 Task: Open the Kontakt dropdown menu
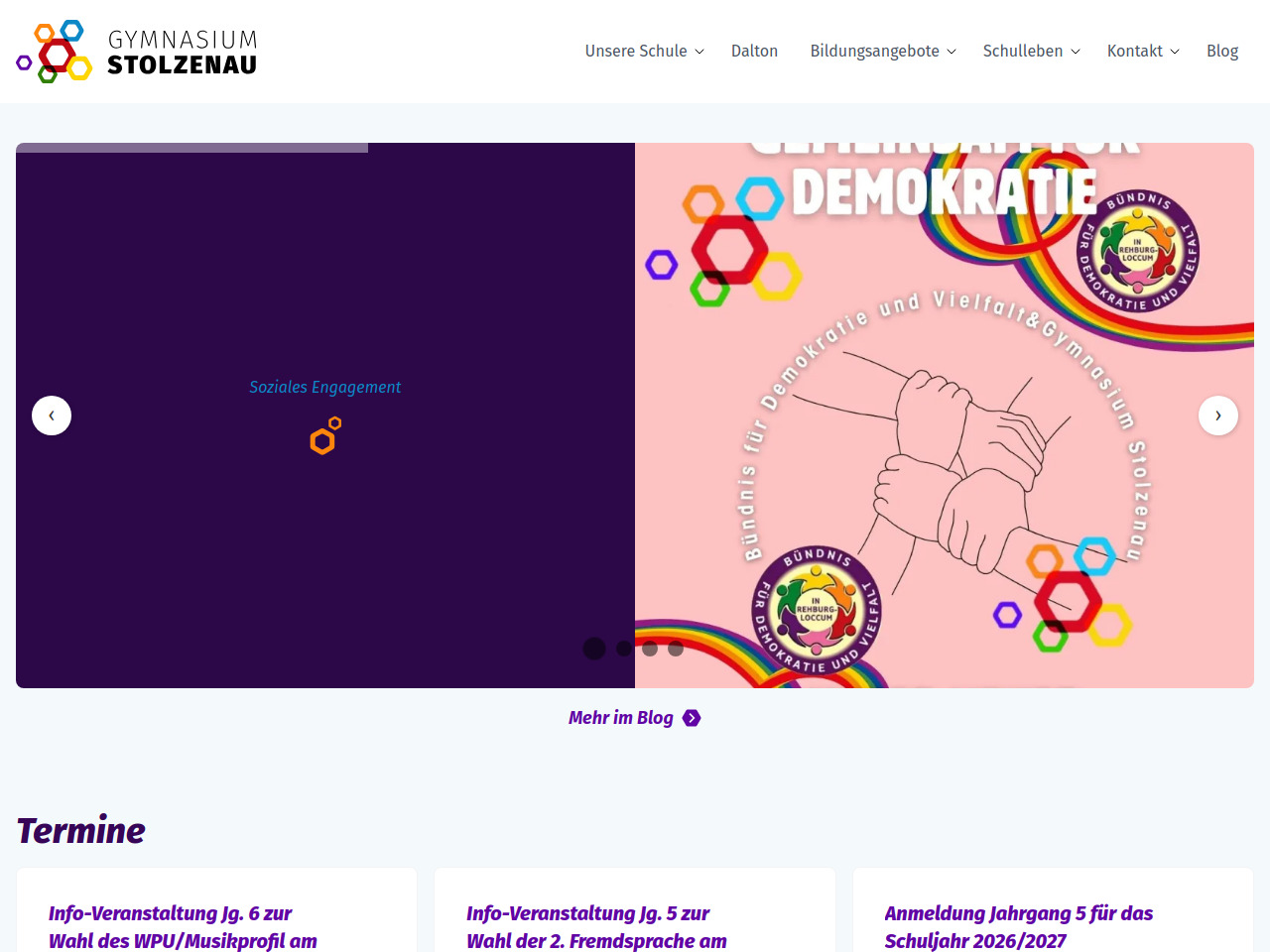click(x=1143, y=52)
